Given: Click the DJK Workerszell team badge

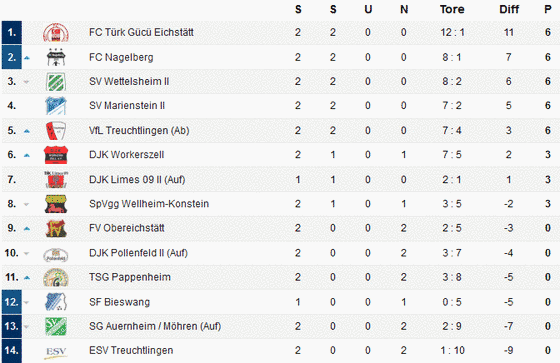Looking at the screenshot, I should (x=56, y=155).
